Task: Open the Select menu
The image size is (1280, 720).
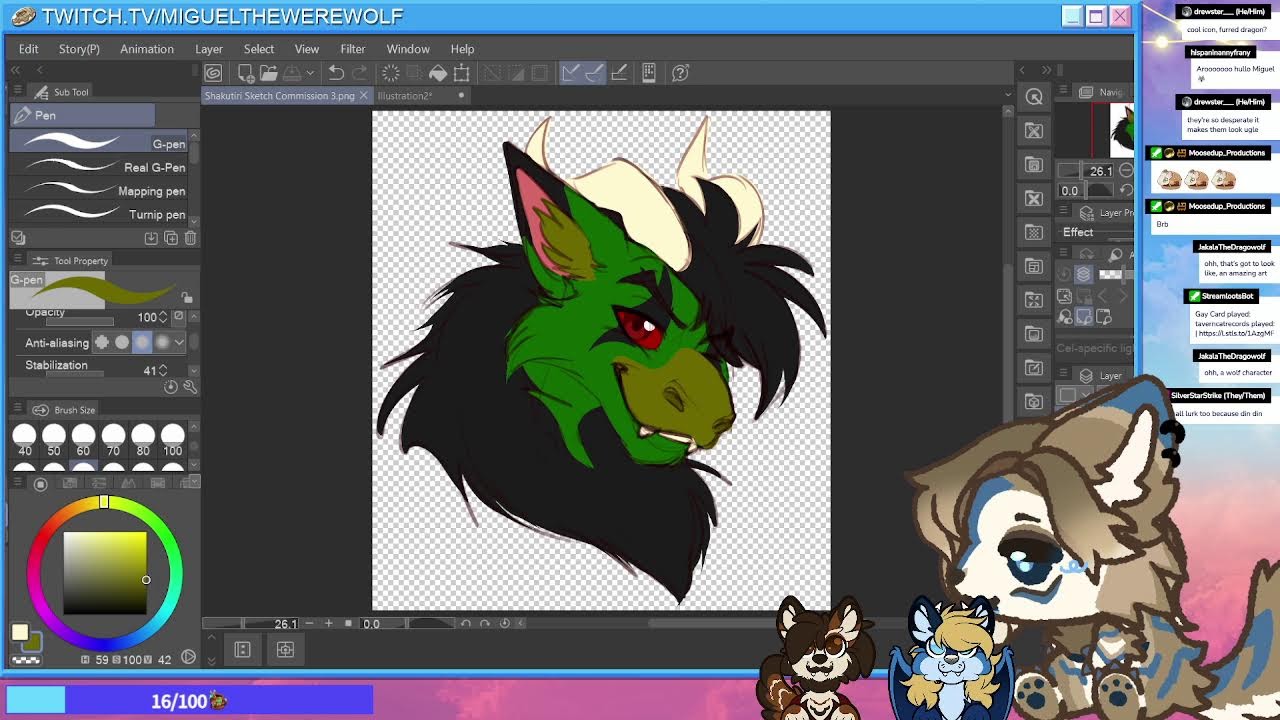Action: coord(259,49)
